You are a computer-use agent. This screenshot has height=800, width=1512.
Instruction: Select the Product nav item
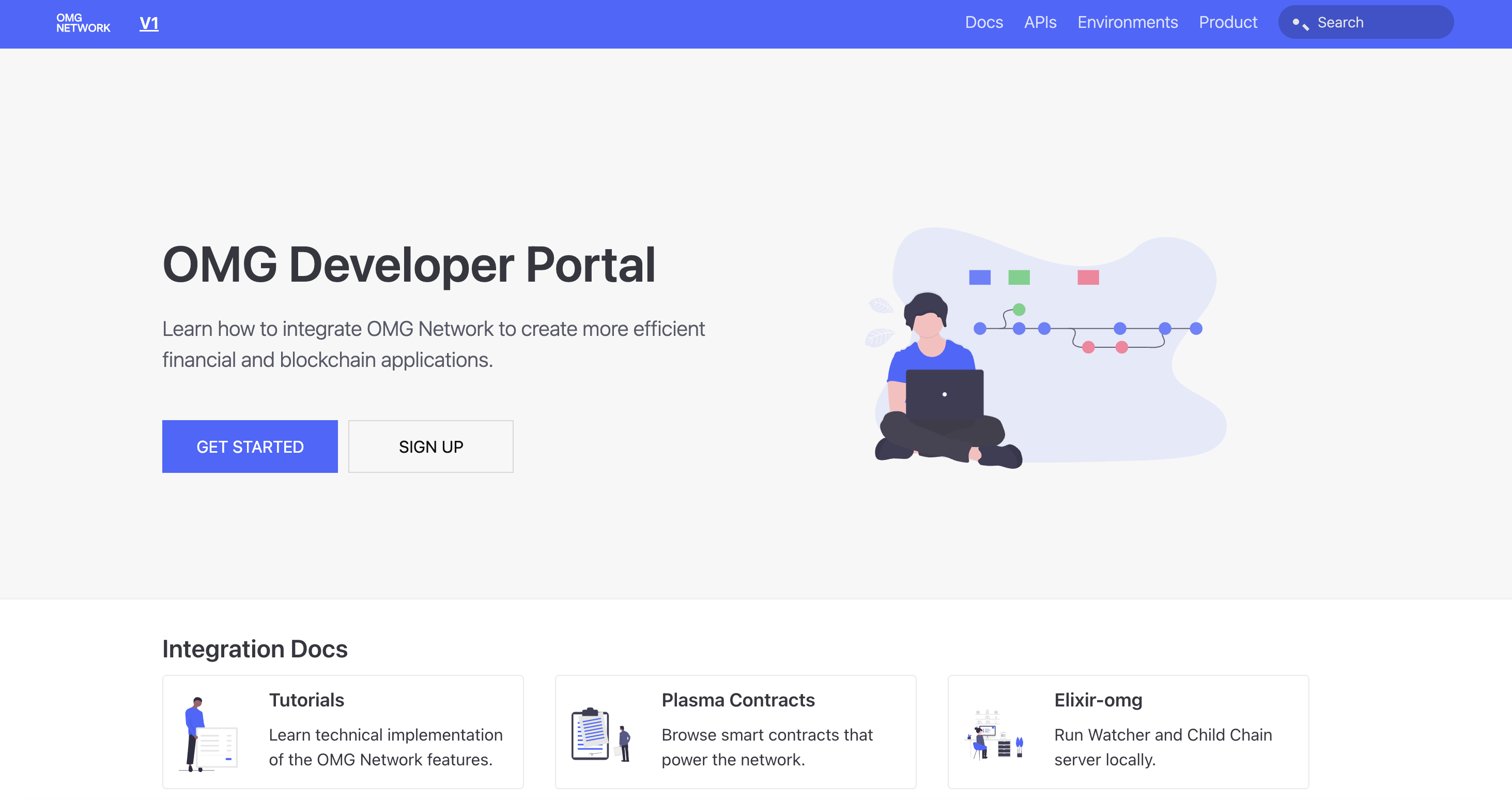(1228, 22)
